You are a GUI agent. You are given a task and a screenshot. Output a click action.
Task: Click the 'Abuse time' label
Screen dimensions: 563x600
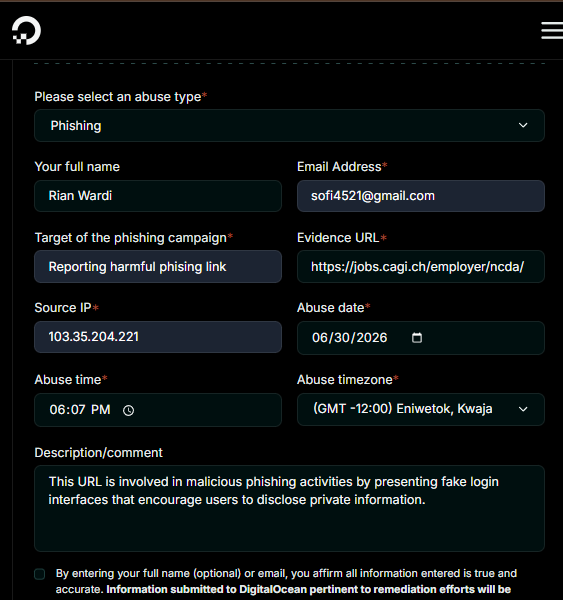[71, 380]
